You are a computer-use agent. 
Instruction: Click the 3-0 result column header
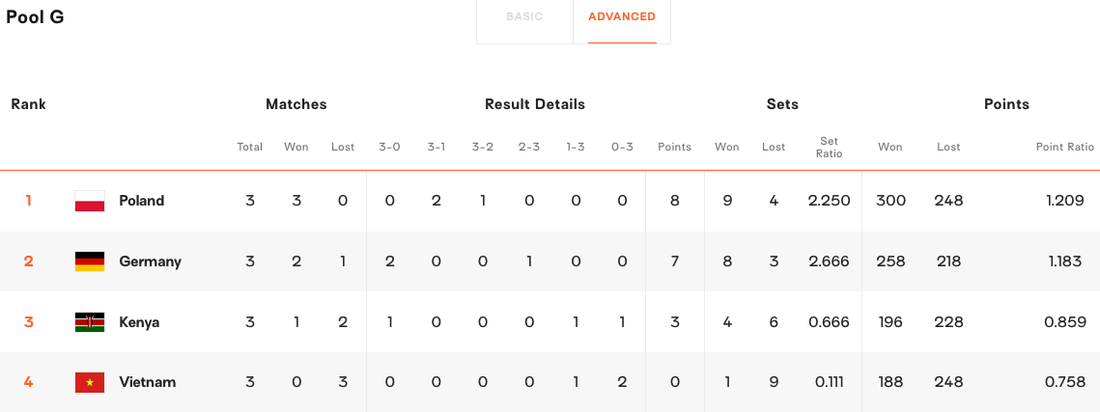point(389,147)
